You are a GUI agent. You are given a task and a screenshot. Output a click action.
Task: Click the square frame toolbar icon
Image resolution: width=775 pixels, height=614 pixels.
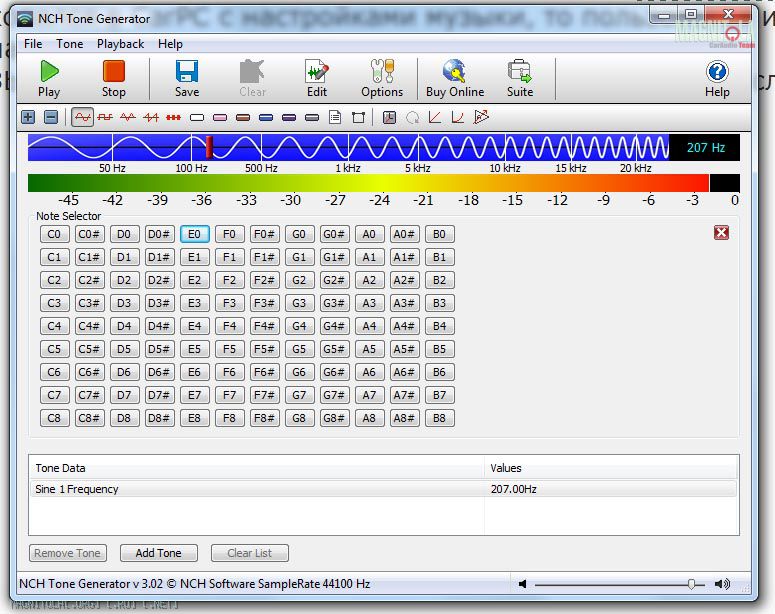pyautogui.click(x=358, y=118)
